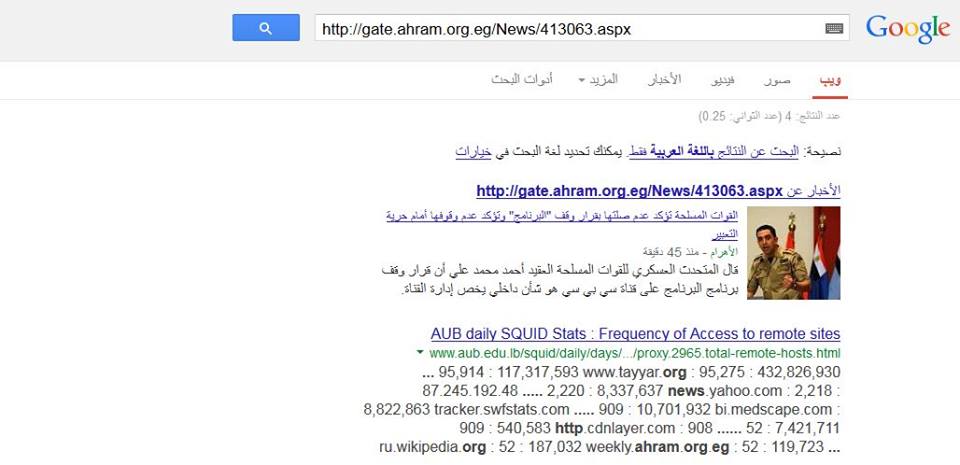
Task: Click the blue magnifier search button
Action: (x=266, y=28)
